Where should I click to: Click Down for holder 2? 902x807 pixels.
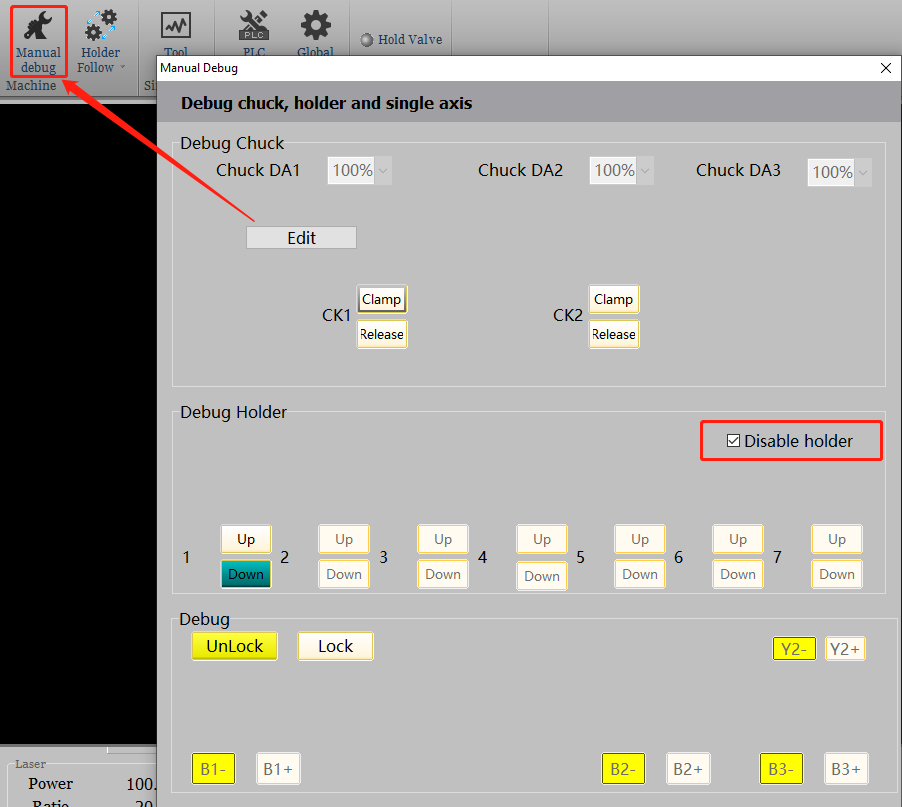click(x=344, y=574)
